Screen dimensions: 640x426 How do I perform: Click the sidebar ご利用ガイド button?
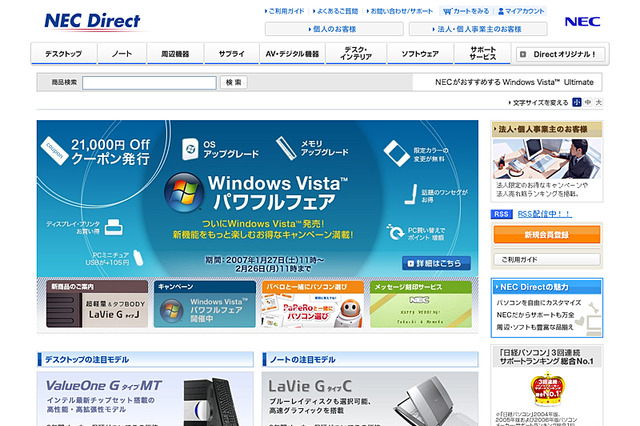click(x=547, y=260)
